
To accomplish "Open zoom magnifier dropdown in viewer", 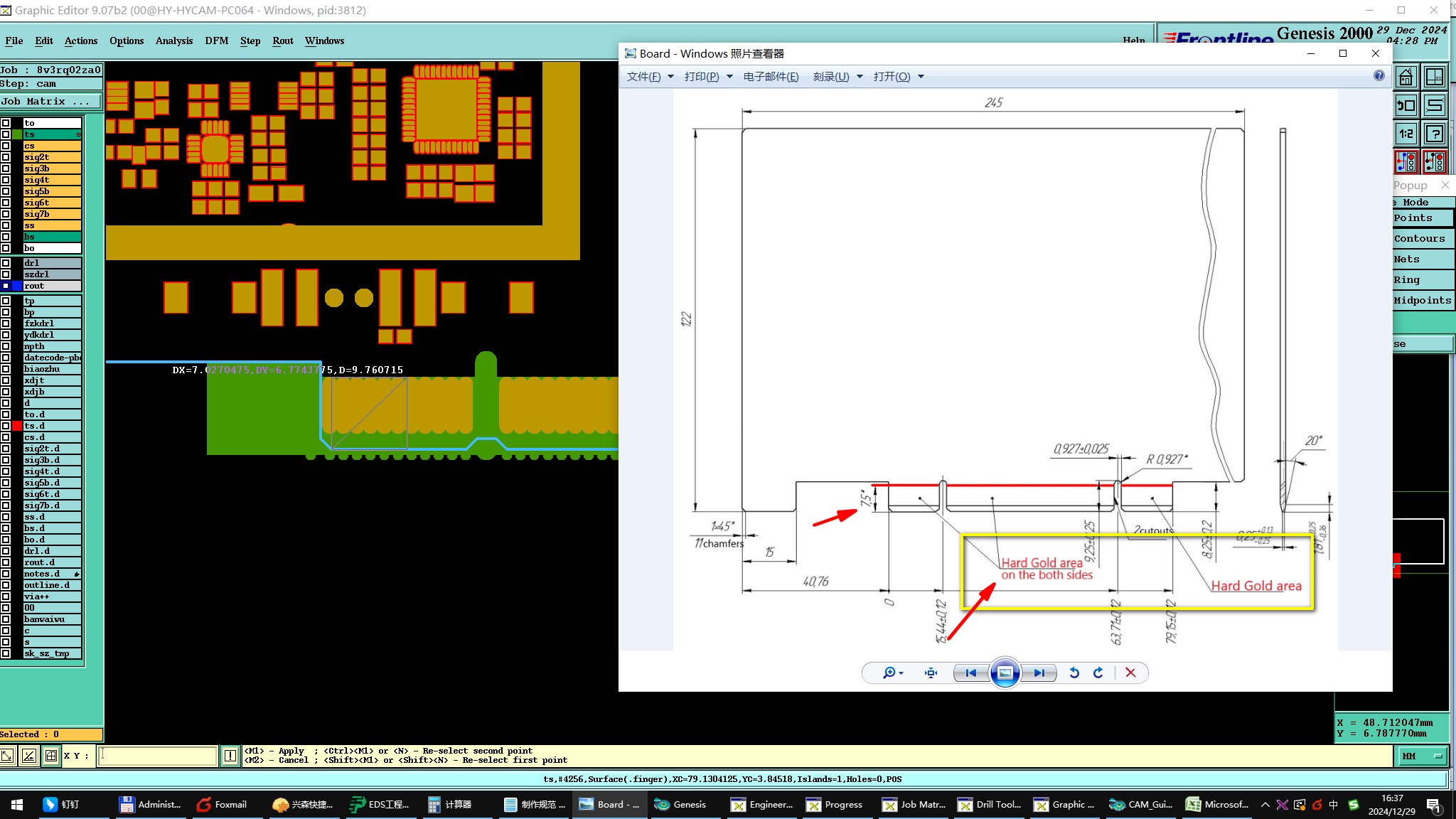I will pos(893,673).
